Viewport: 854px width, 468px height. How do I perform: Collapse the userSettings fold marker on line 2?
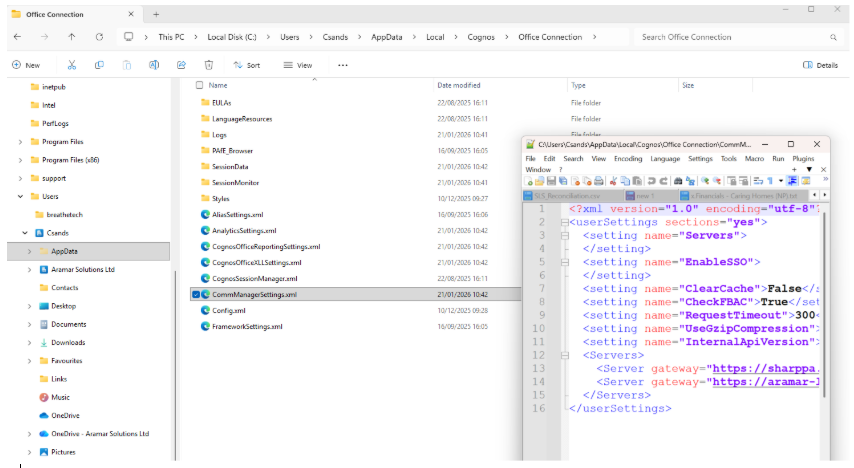[565, 222]
